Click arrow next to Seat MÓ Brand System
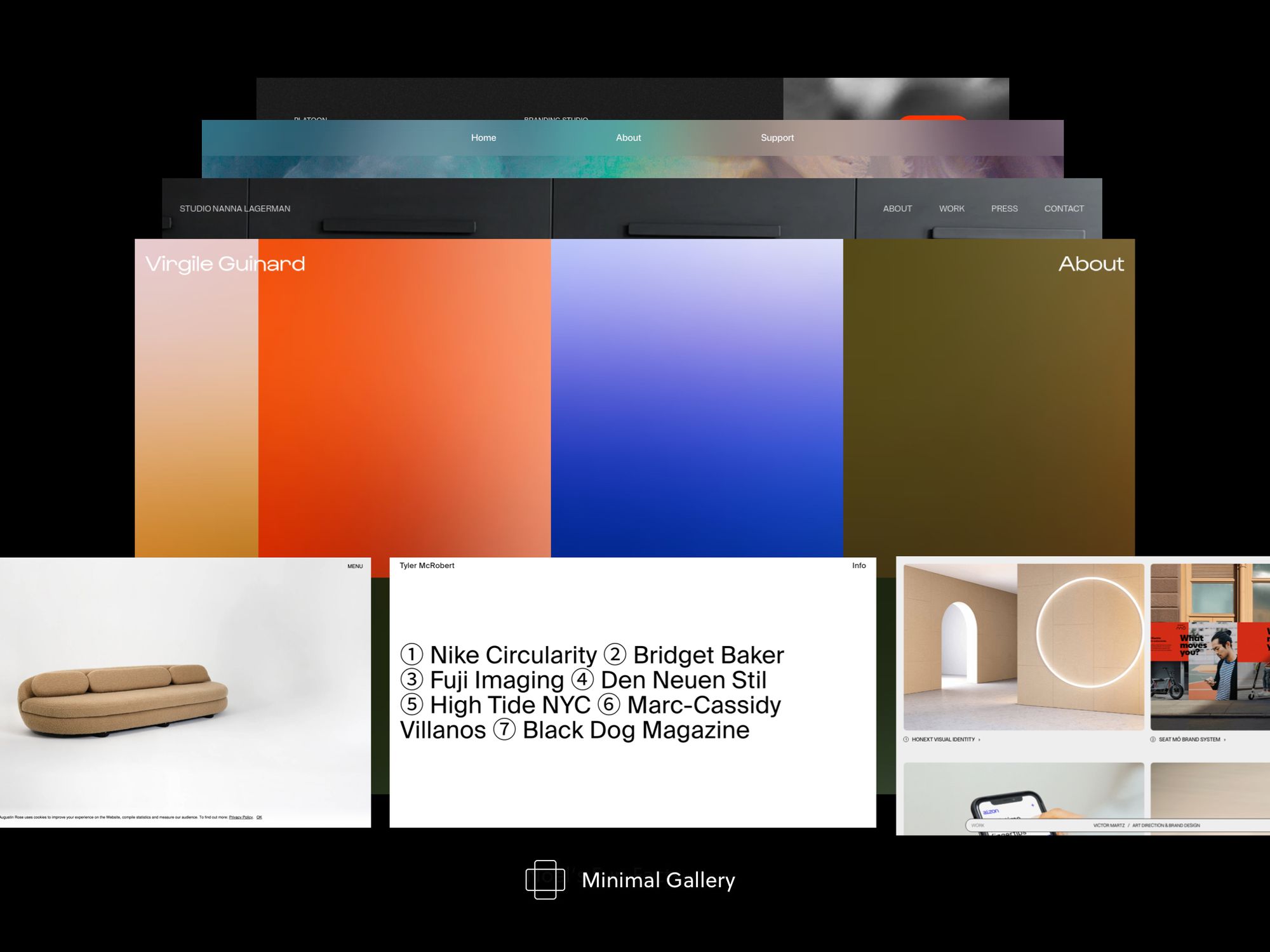The width and height of the screenshot is (1270, 952). (1224, 739)
